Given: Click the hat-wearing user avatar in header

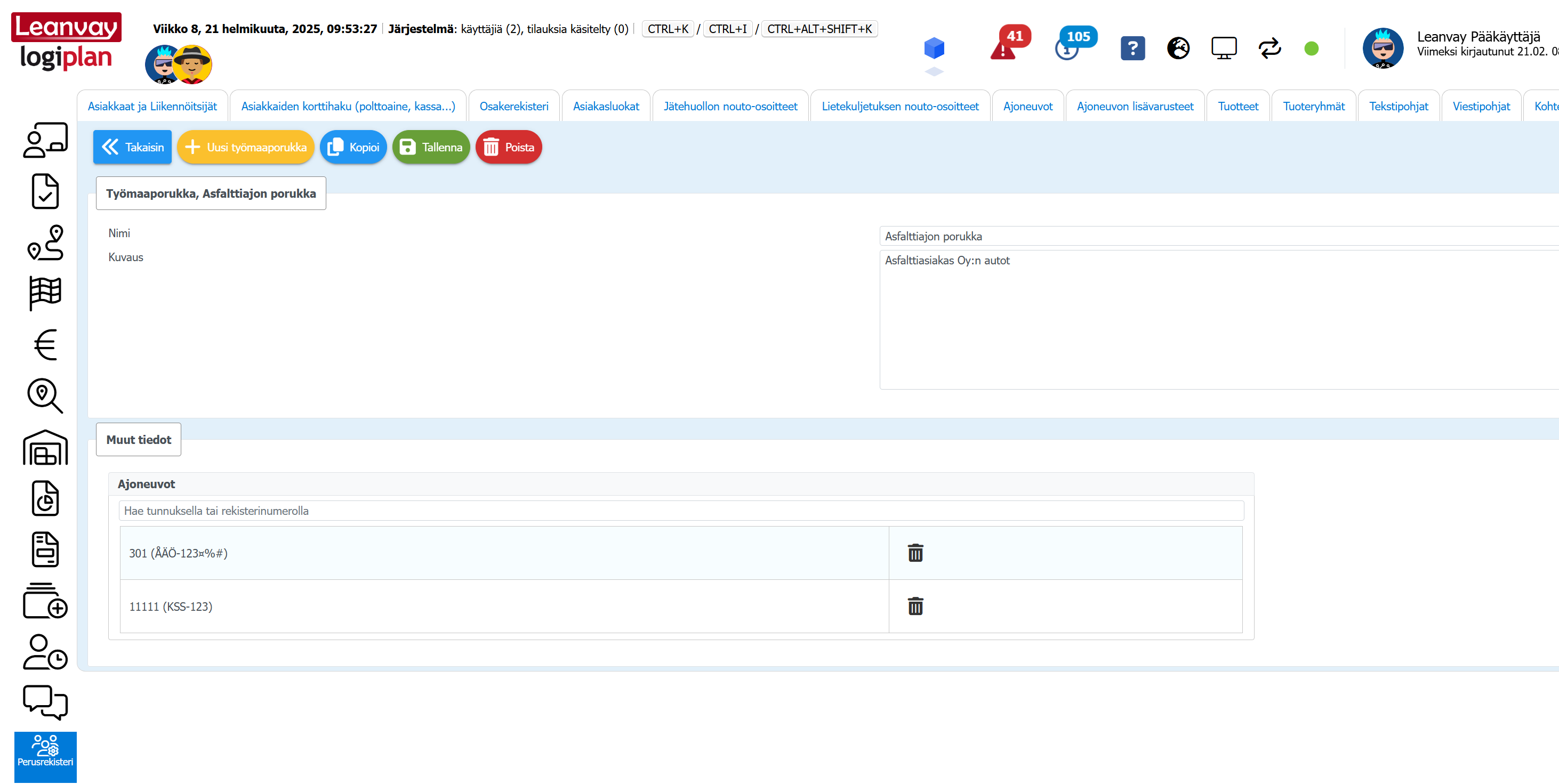Looking at the screenshot, I should tap(192, 63).
